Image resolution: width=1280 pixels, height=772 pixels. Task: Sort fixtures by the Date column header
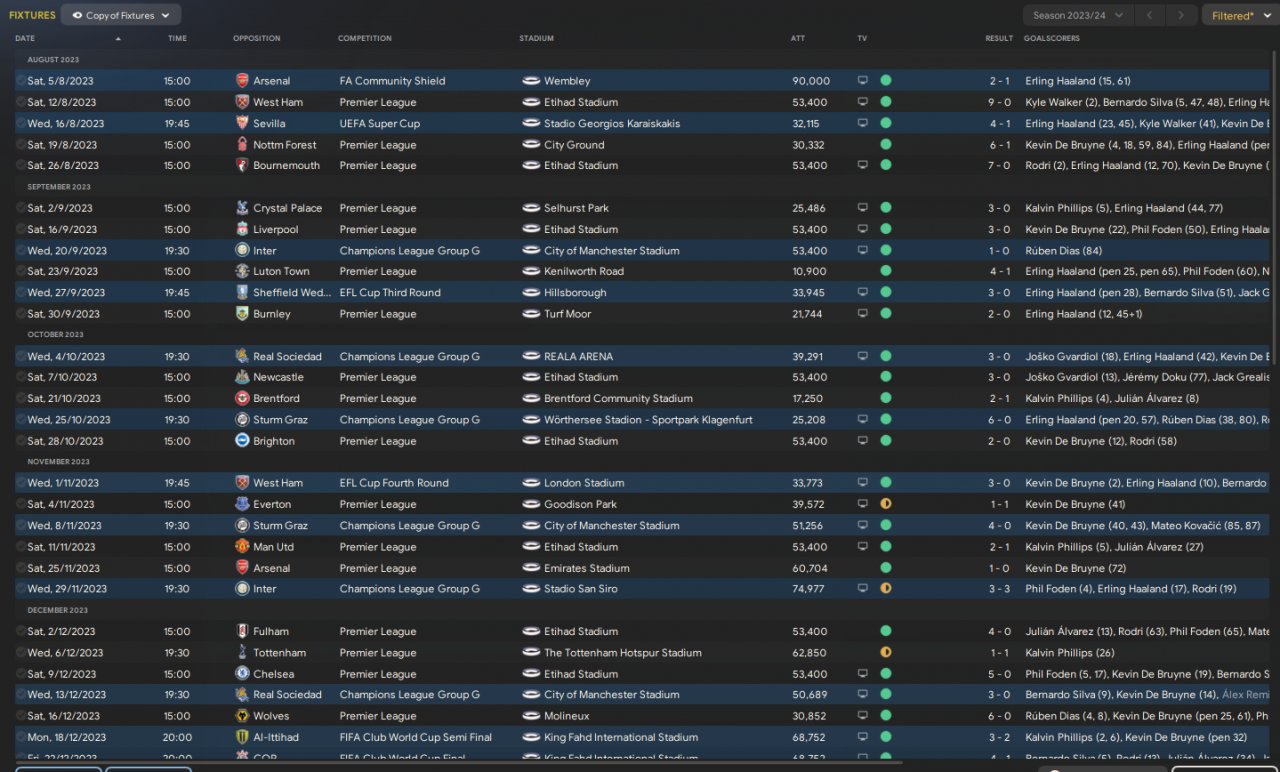25,39
